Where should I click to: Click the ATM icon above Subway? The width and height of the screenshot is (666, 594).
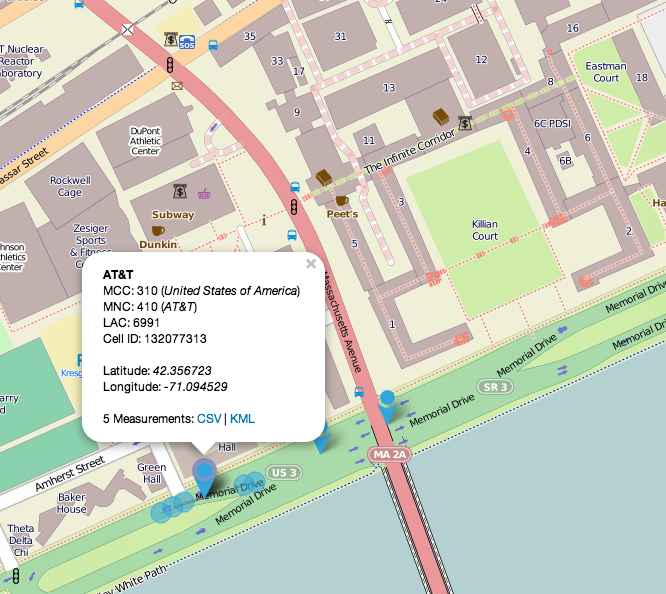[x=180, y=191]
